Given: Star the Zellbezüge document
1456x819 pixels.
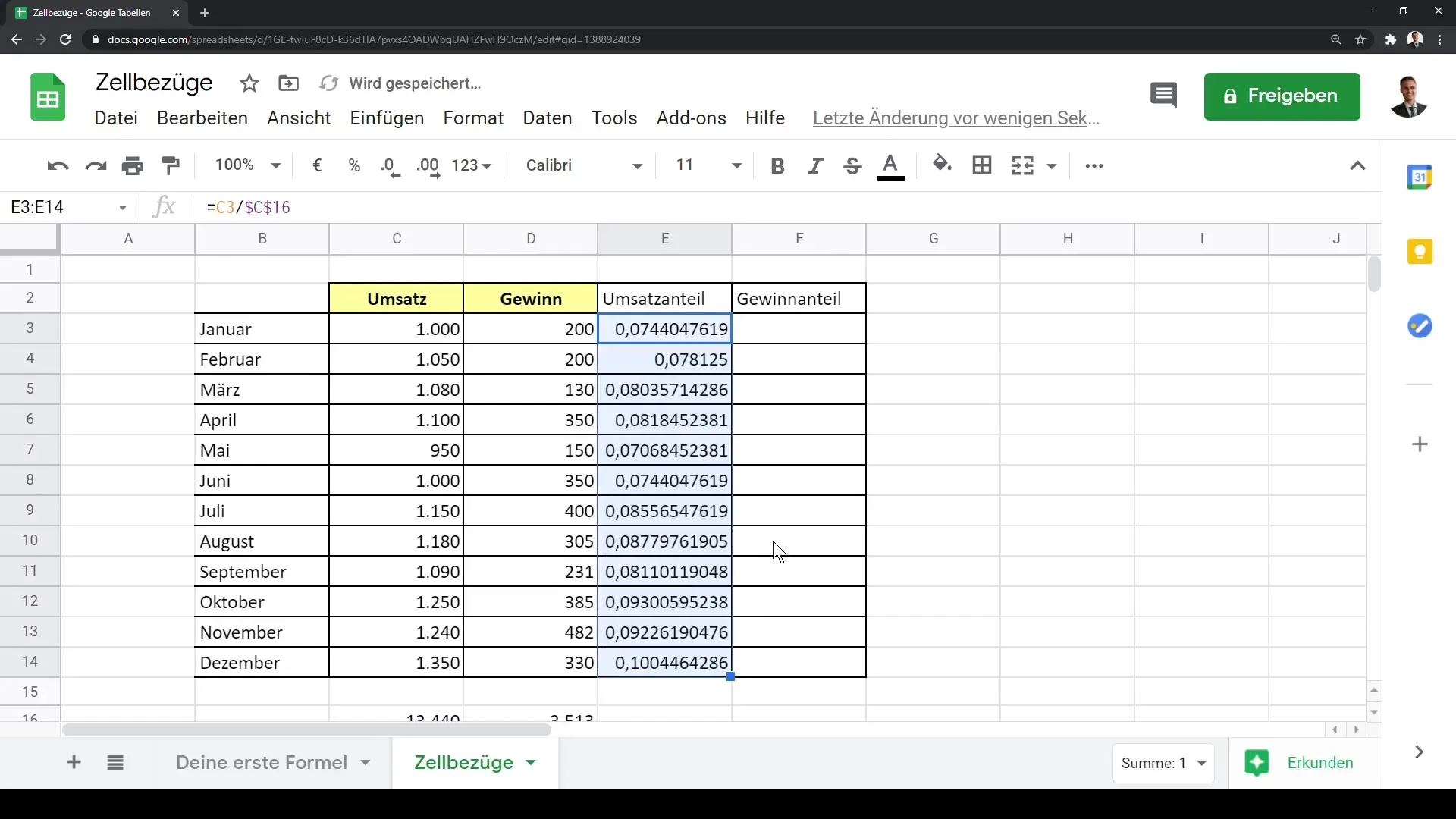Looking at the screenshot, I should (249, 83).
